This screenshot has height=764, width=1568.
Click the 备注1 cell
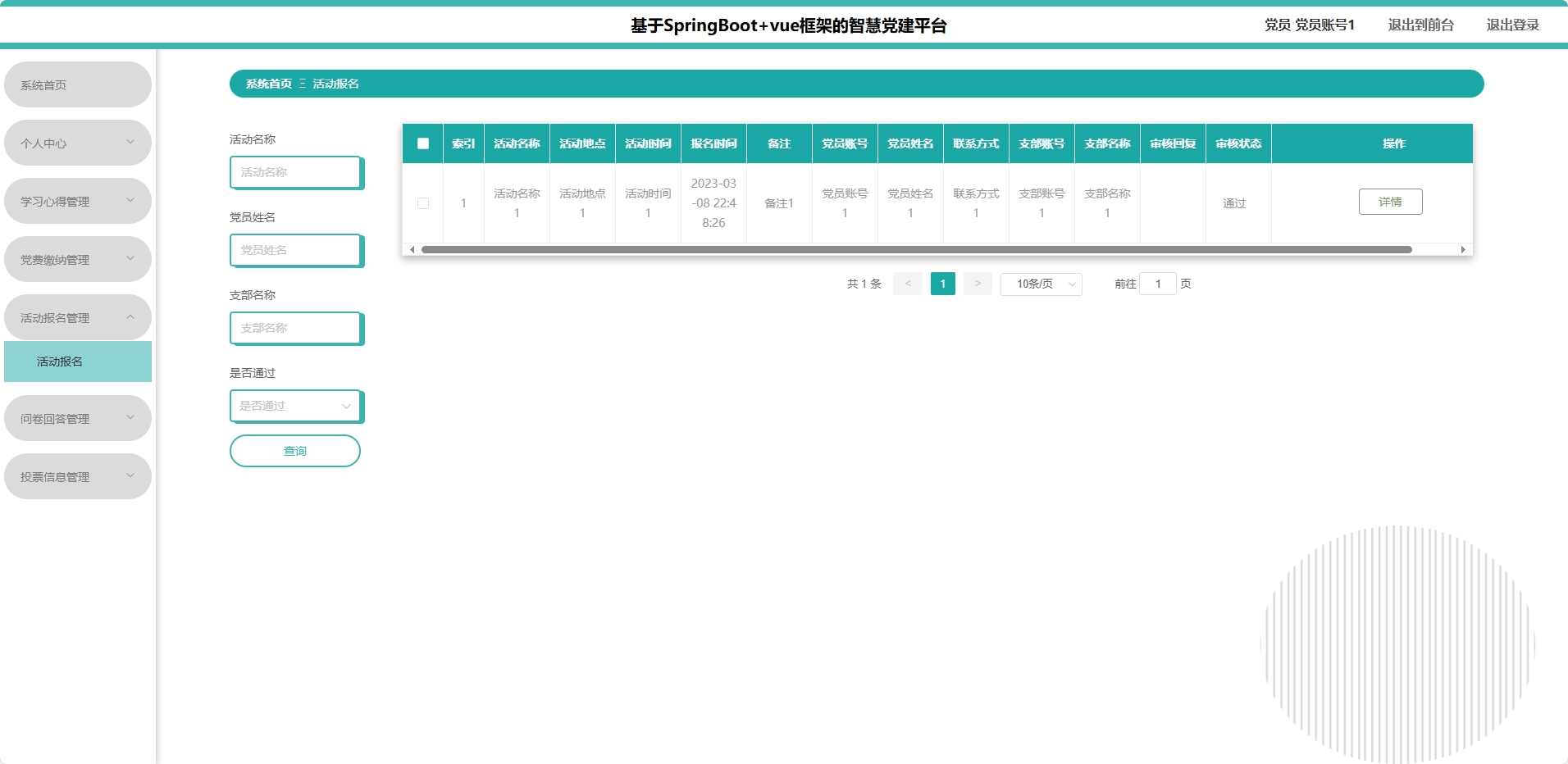779,203
